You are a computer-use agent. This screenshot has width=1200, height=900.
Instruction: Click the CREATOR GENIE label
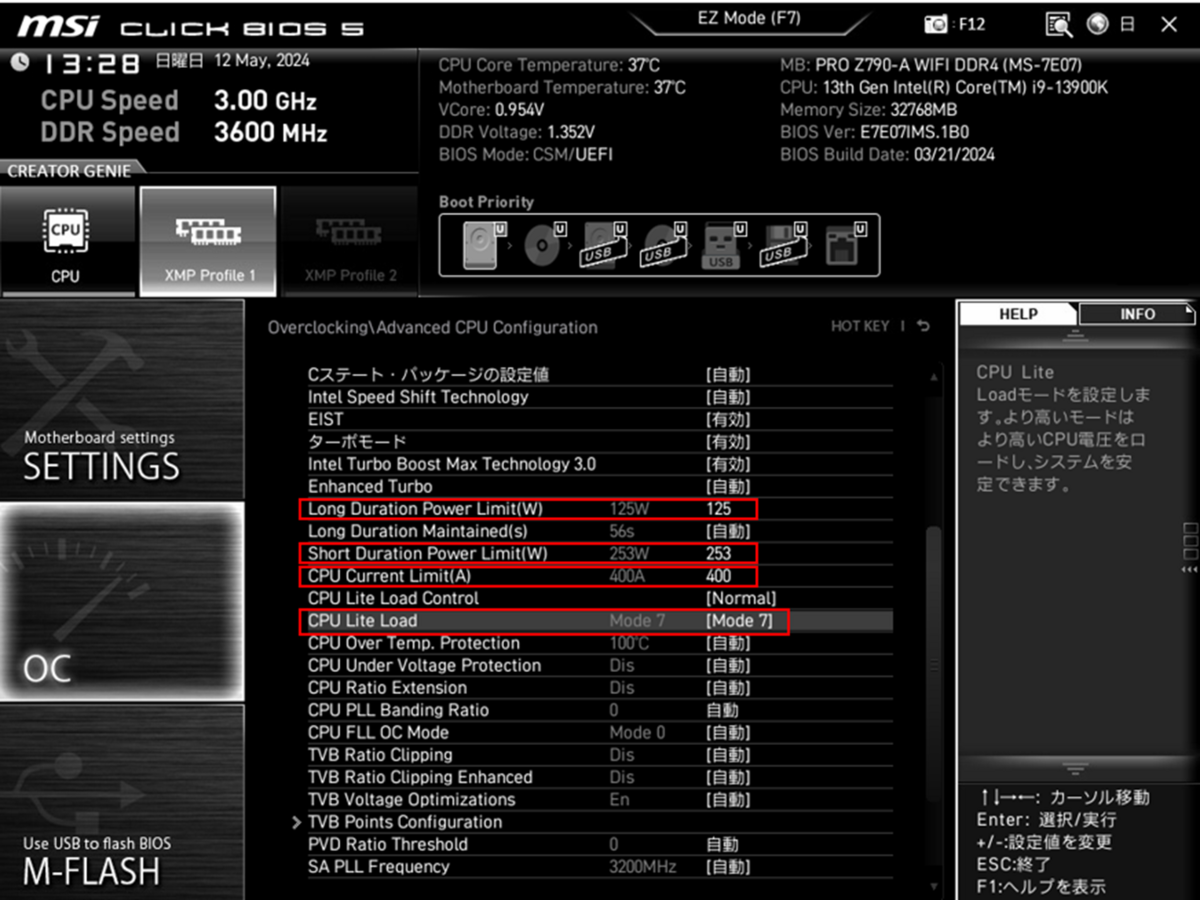point(69,171)
